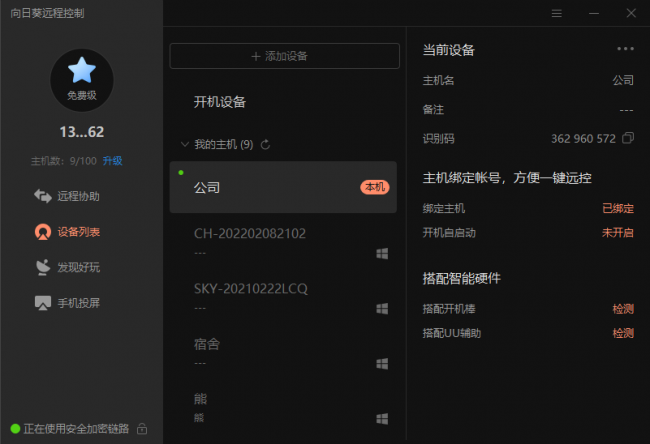Click the 手机投屏 screen-cast icon
This screenshot has width=650, height=444.
(43, 303)
